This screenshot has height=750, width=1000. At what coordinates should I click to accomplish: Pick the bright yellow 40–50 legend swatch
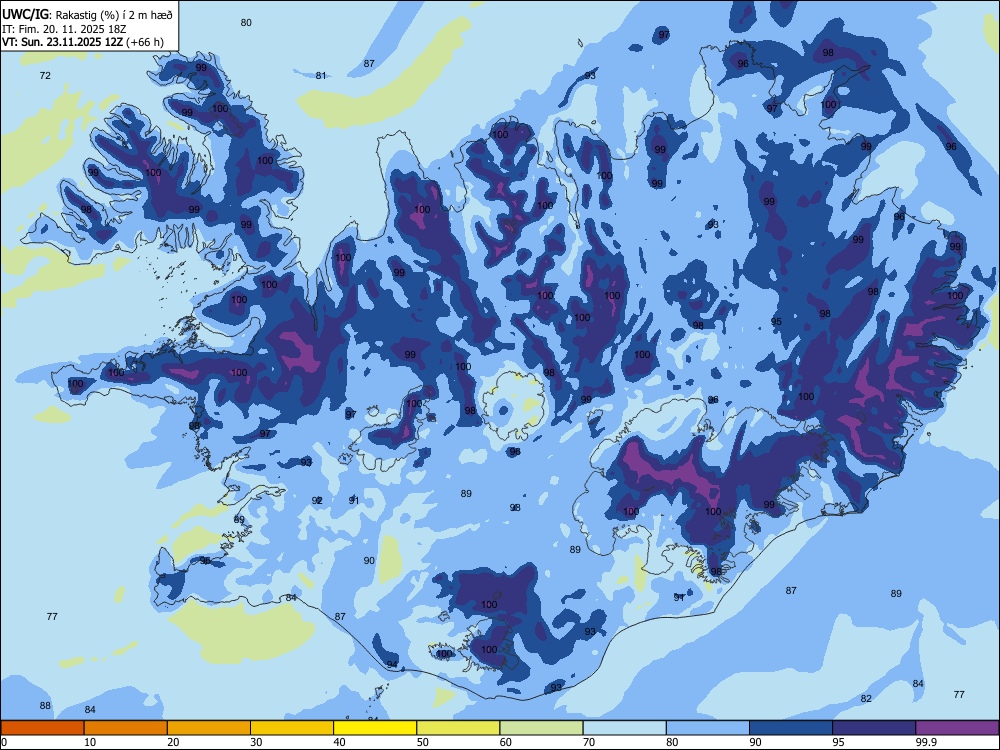375,728
